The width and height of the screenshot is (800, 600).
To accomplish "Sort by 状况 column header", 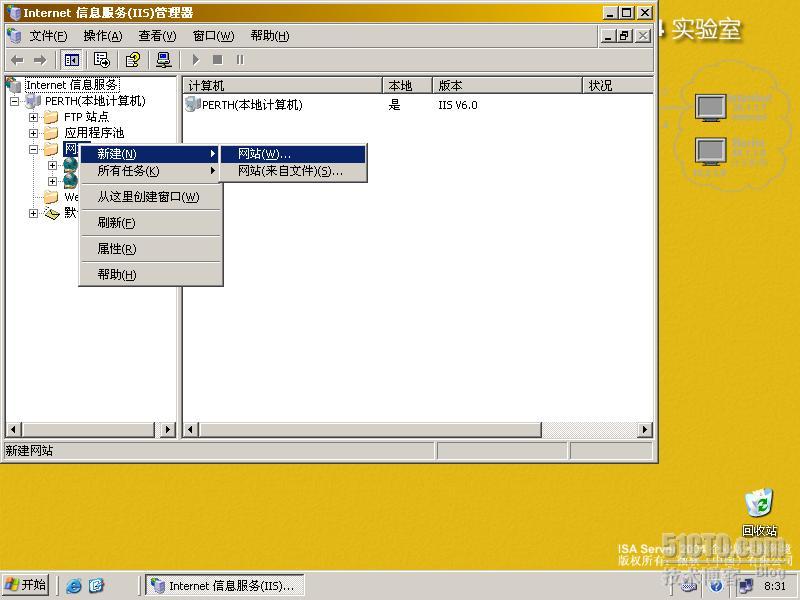I will tap(617, 85).
